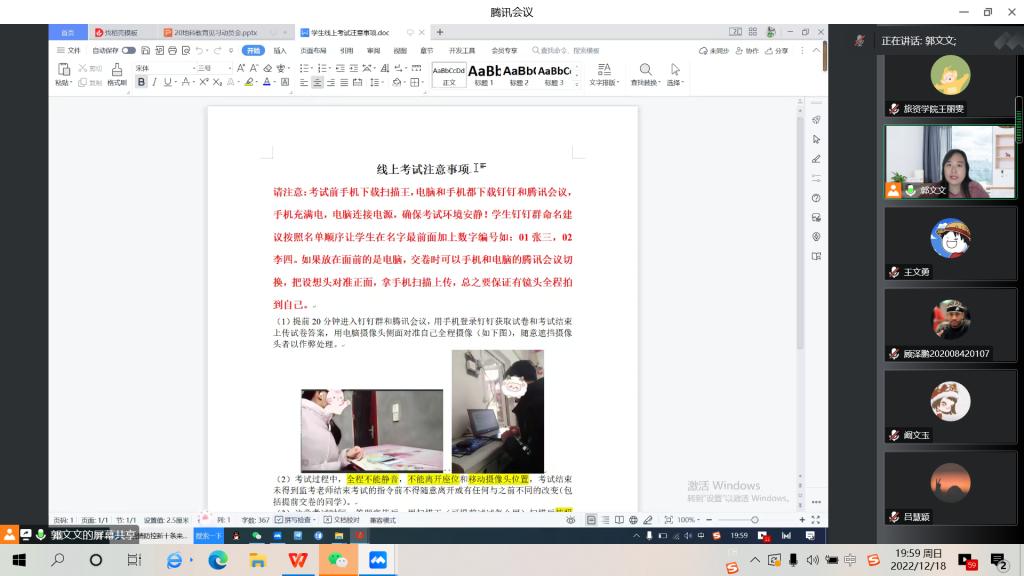Open WeChat from the Windows taskbar
This screenshot has height=576, width=1024.
tap(338, 560)
